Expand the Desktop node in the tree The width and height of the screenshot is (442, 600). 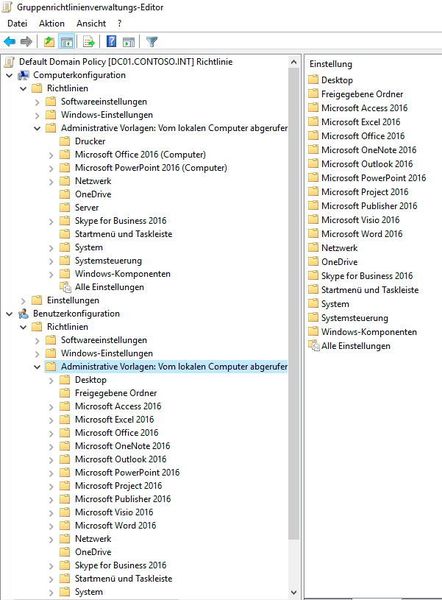(51, 380)
